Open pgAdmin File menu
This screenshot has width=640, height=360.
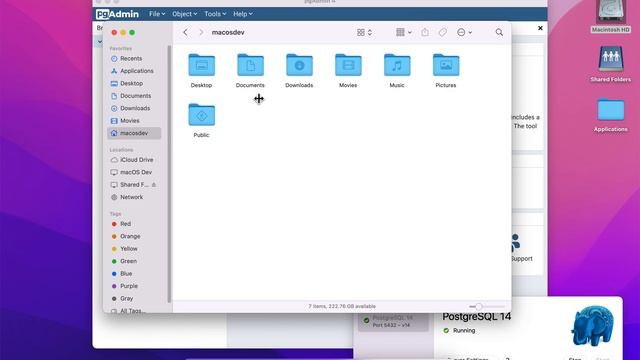(157, 14)
